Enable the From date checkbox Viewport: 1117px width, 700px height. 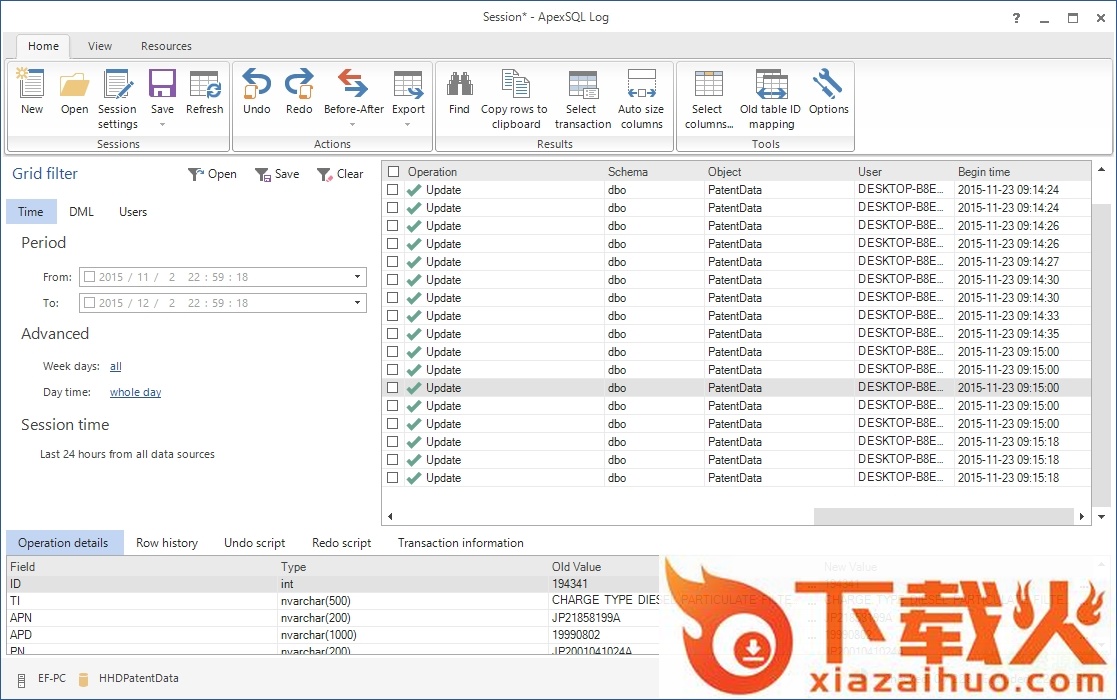tap(90, 276)
